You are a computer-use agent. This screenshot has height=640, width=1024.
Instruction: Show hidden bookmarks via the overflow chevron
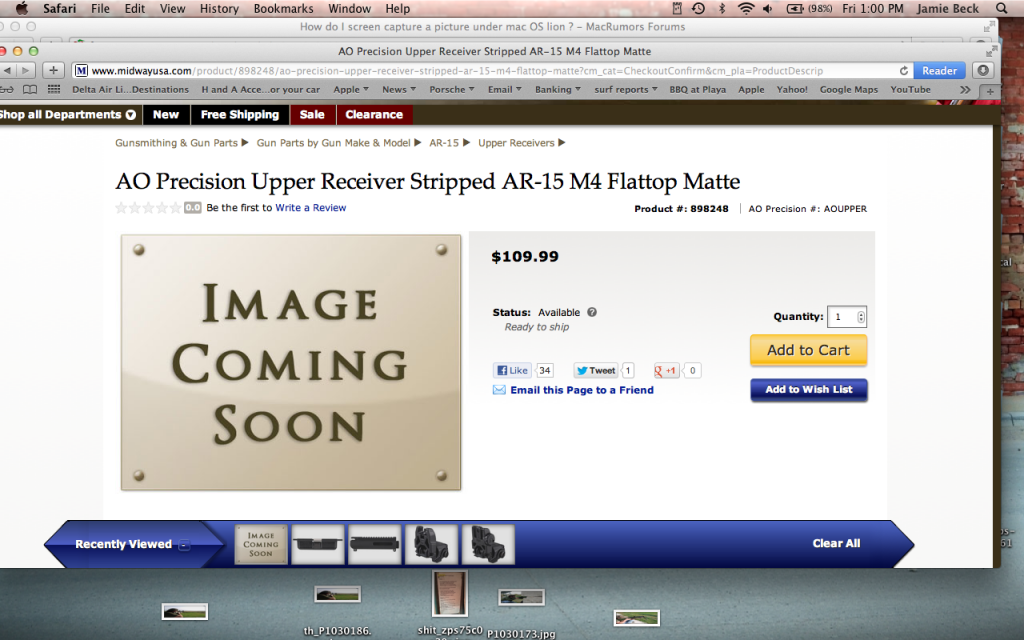coord(965,89)
